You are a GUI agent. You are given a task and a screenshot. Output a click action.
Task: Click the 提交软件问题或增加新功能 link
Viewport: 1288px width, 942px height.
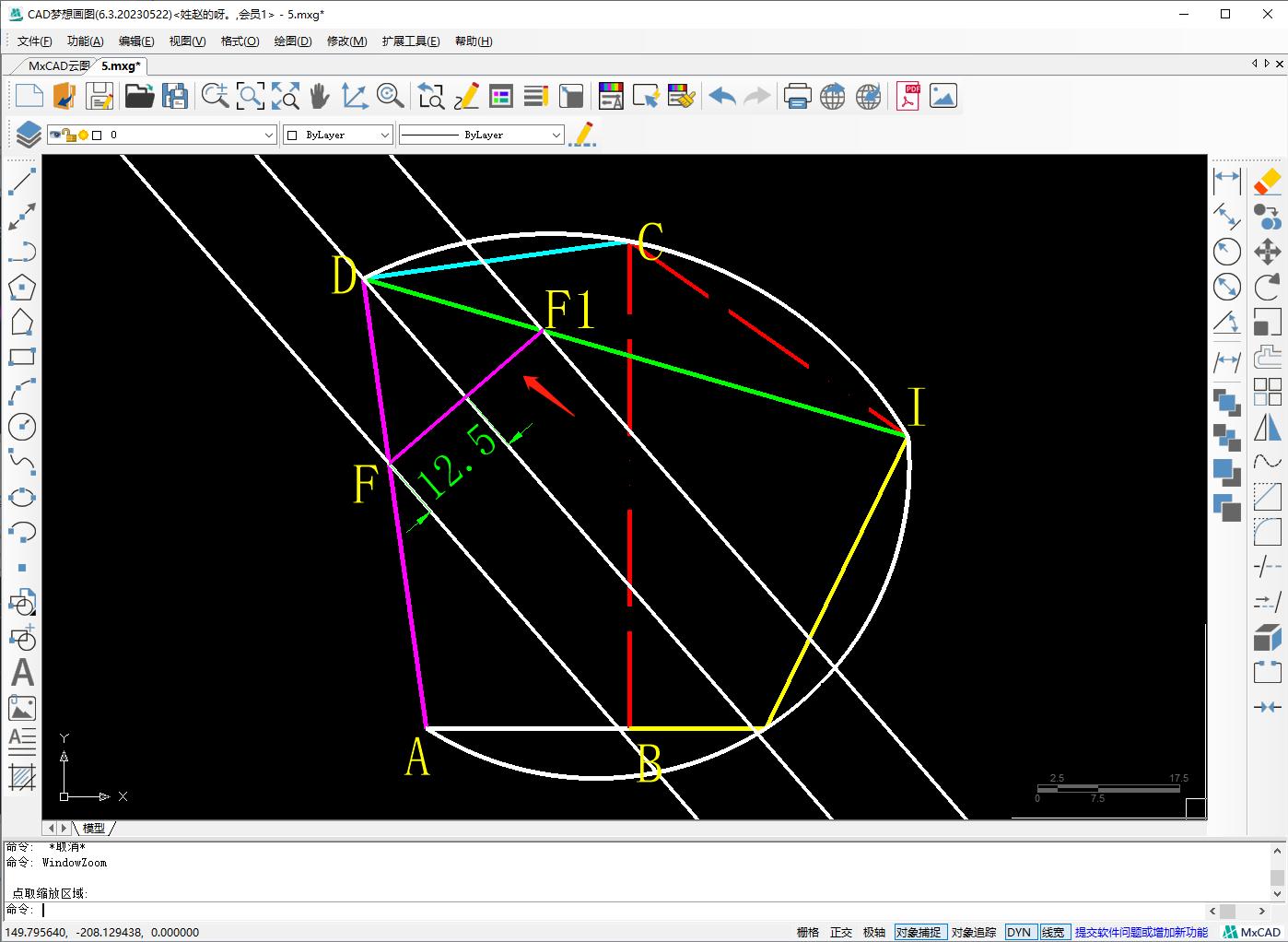pos(1141,933)
